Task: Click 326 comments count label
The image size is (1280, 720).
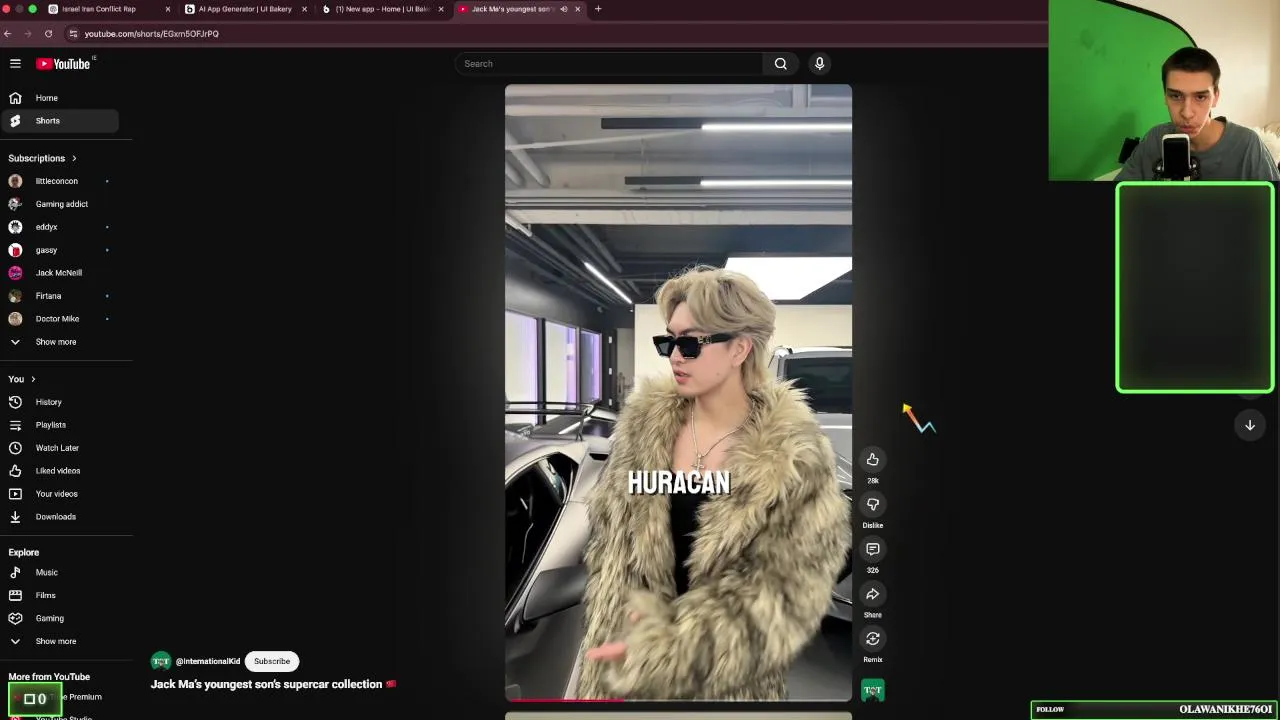Action: point(873,570)
